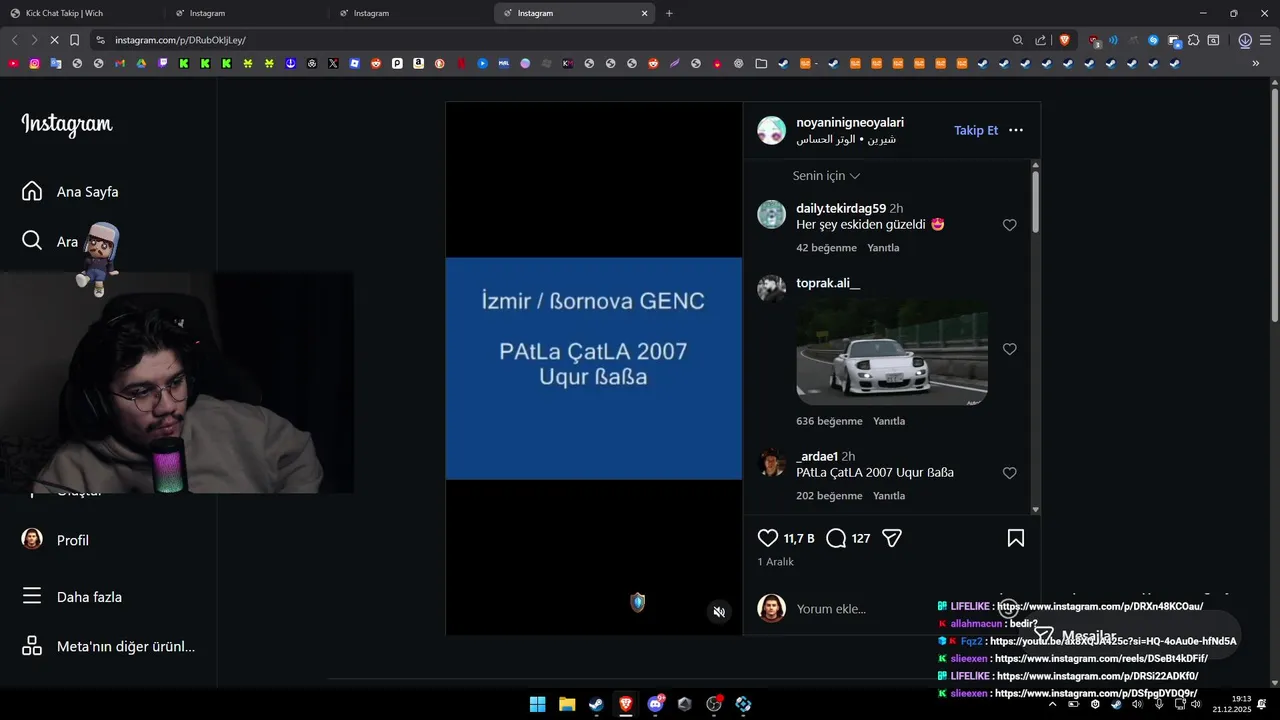Click the instagram.com address bar
The width and height of the screenshot is (1280, 720).
click(550, 40)
